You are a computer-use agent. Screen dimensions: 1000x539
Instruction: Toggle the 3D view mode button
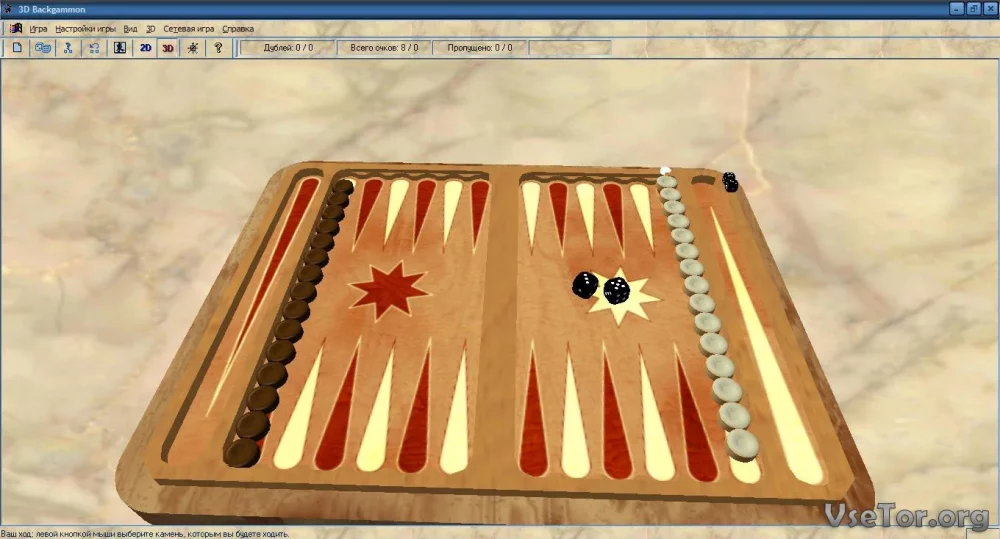tap(169, 47)
